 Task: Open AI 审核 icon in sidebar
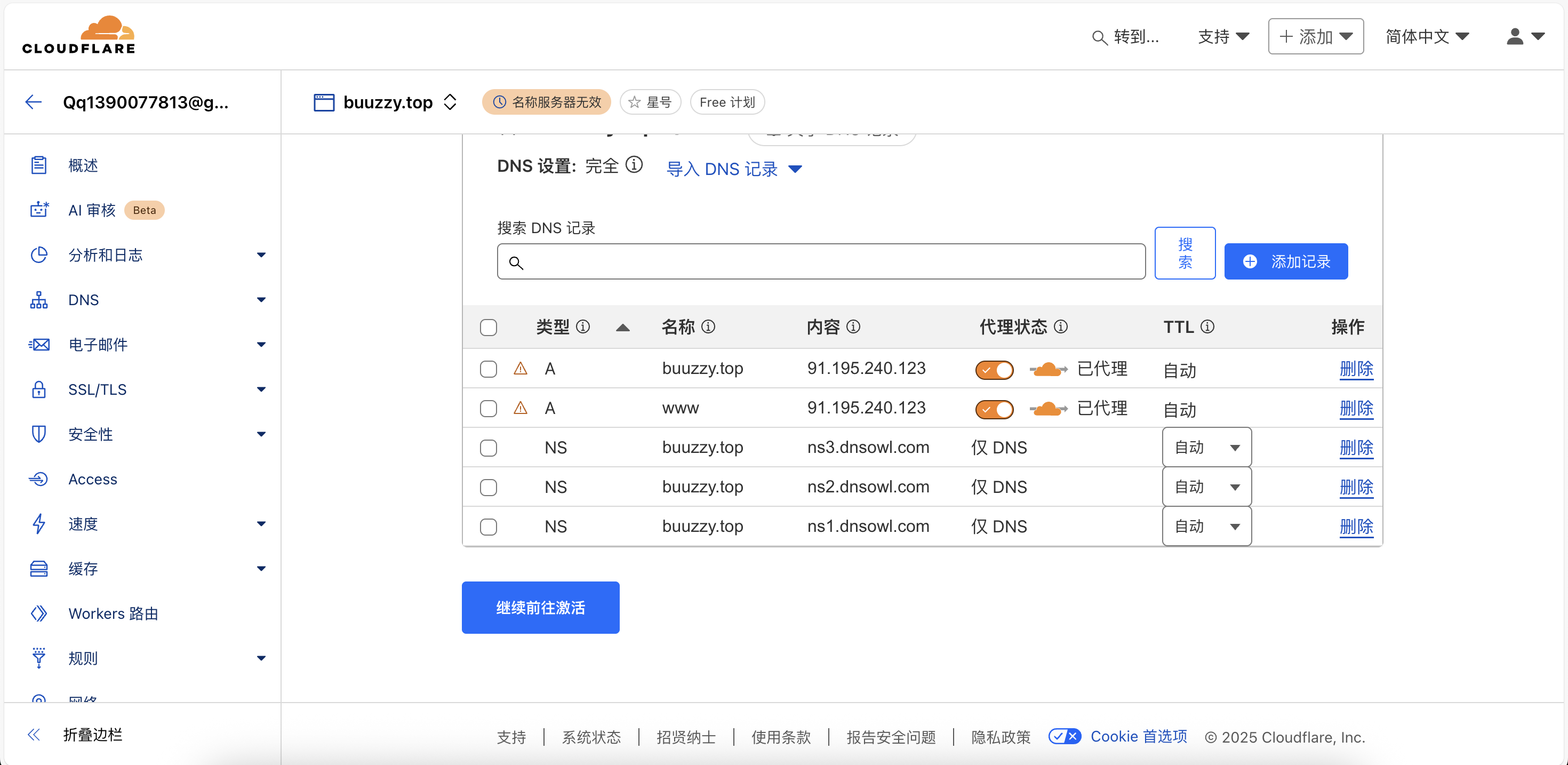click(39, 210)
